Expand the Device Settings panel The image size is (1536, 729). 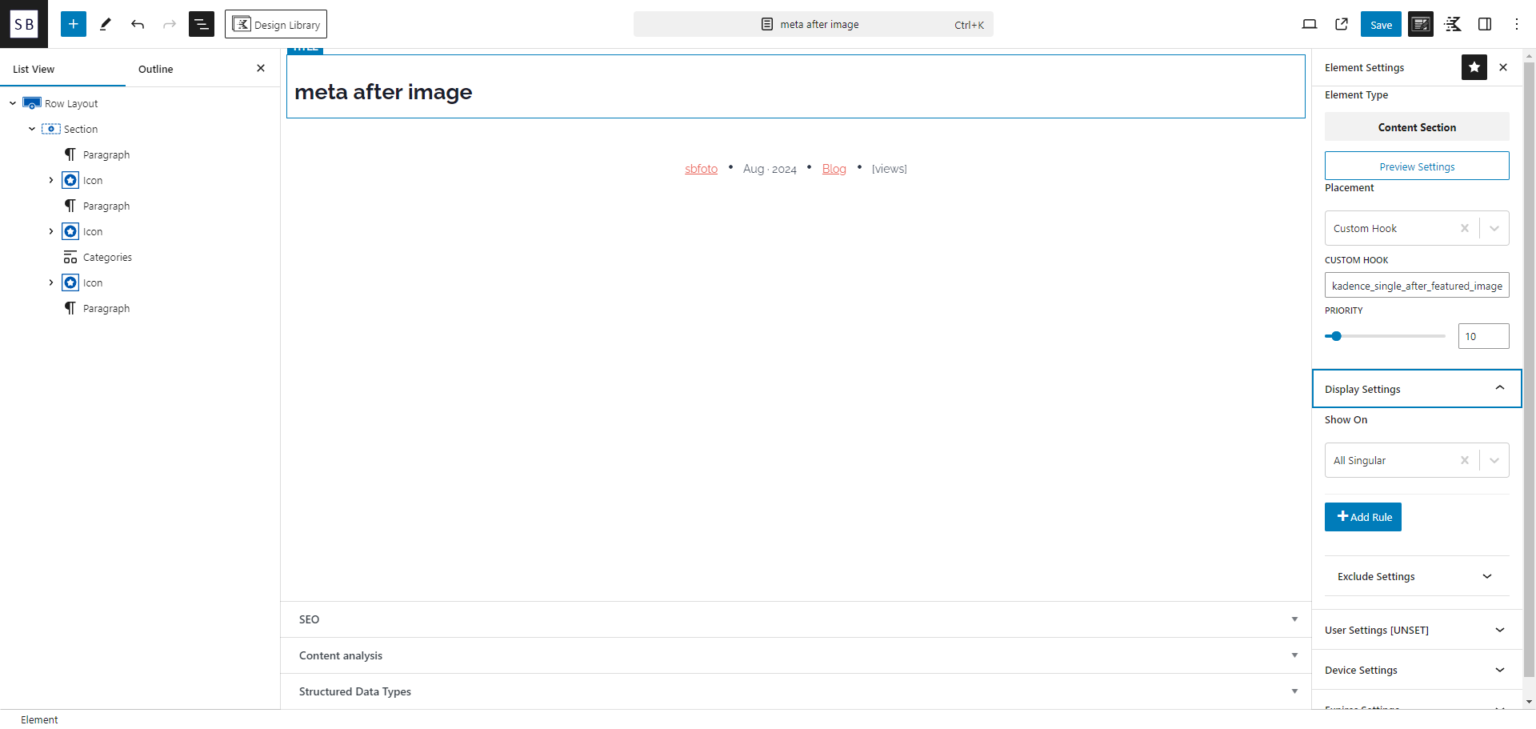point(1416,670)
